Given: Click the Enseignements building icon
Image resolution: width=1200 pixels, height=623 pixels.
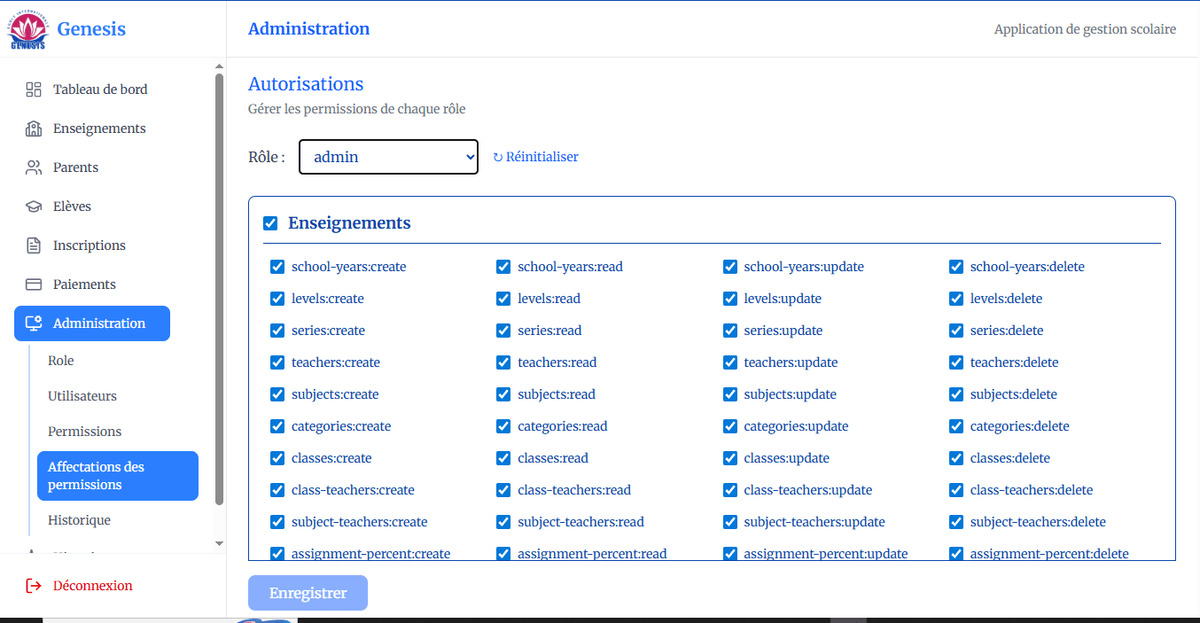Looking at the screenshot, I should [x=33, y=128].
